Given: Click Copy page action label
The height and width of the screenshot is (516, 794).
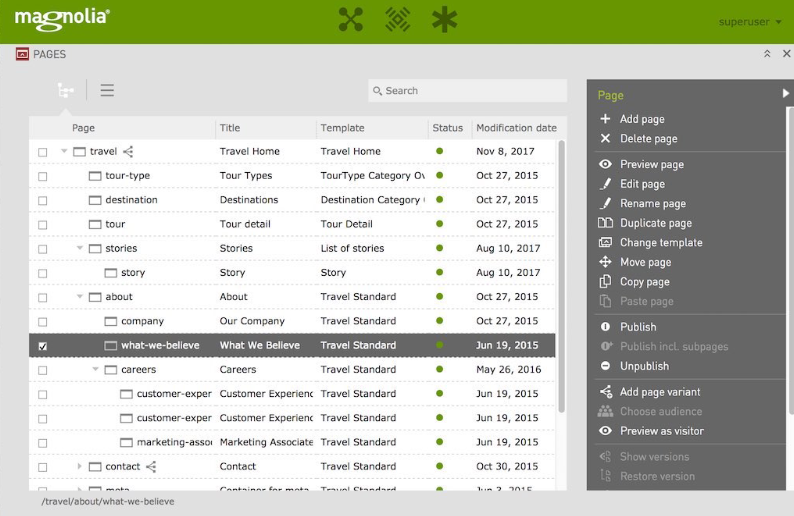Looking at the screenshot, I should [645, 282].
